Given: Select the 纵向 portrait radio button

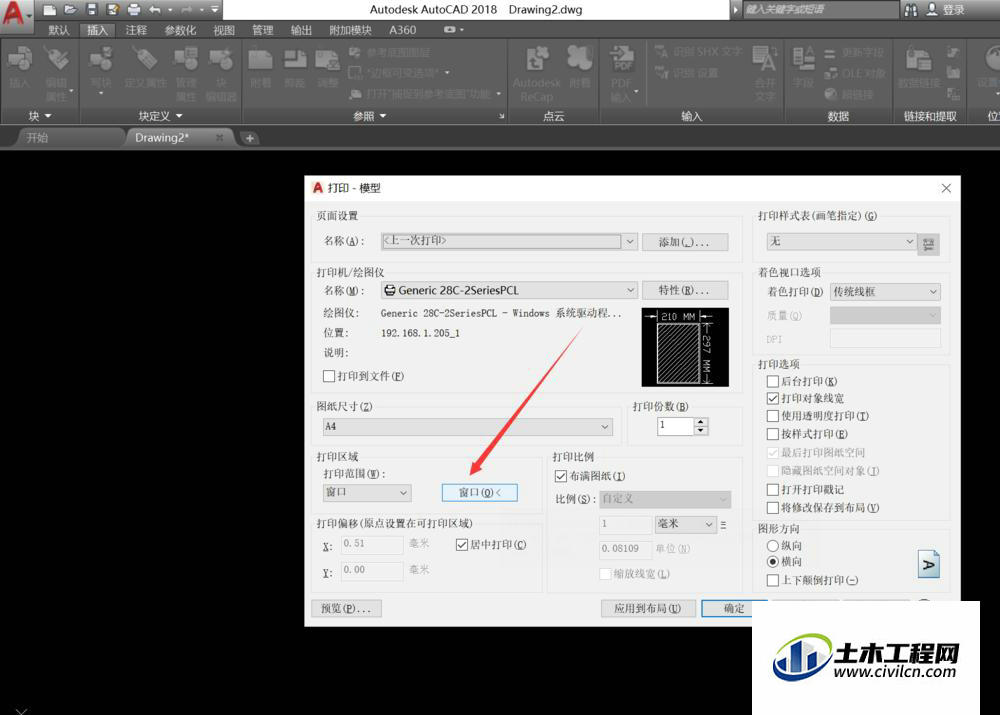Looking at the screenshot, I should tap(772, 546).
